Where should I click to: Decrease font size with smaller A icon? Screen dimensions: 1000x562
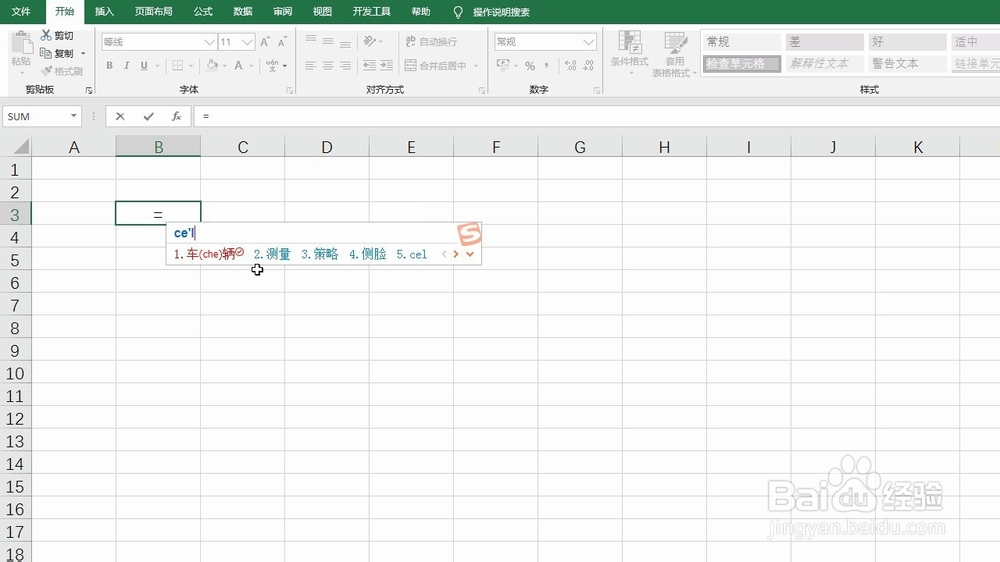click(x=282, y=41)
